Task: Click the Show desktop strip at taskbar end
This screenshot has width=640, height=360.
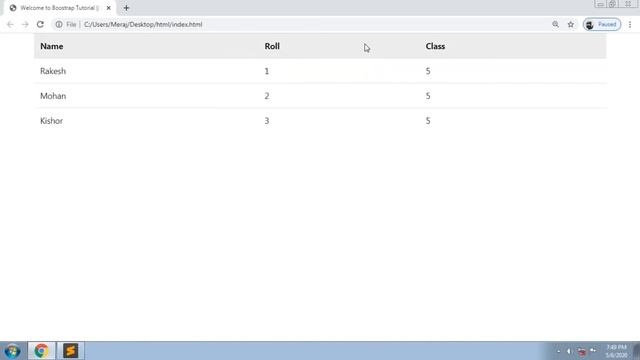Action: coord(637,351)
